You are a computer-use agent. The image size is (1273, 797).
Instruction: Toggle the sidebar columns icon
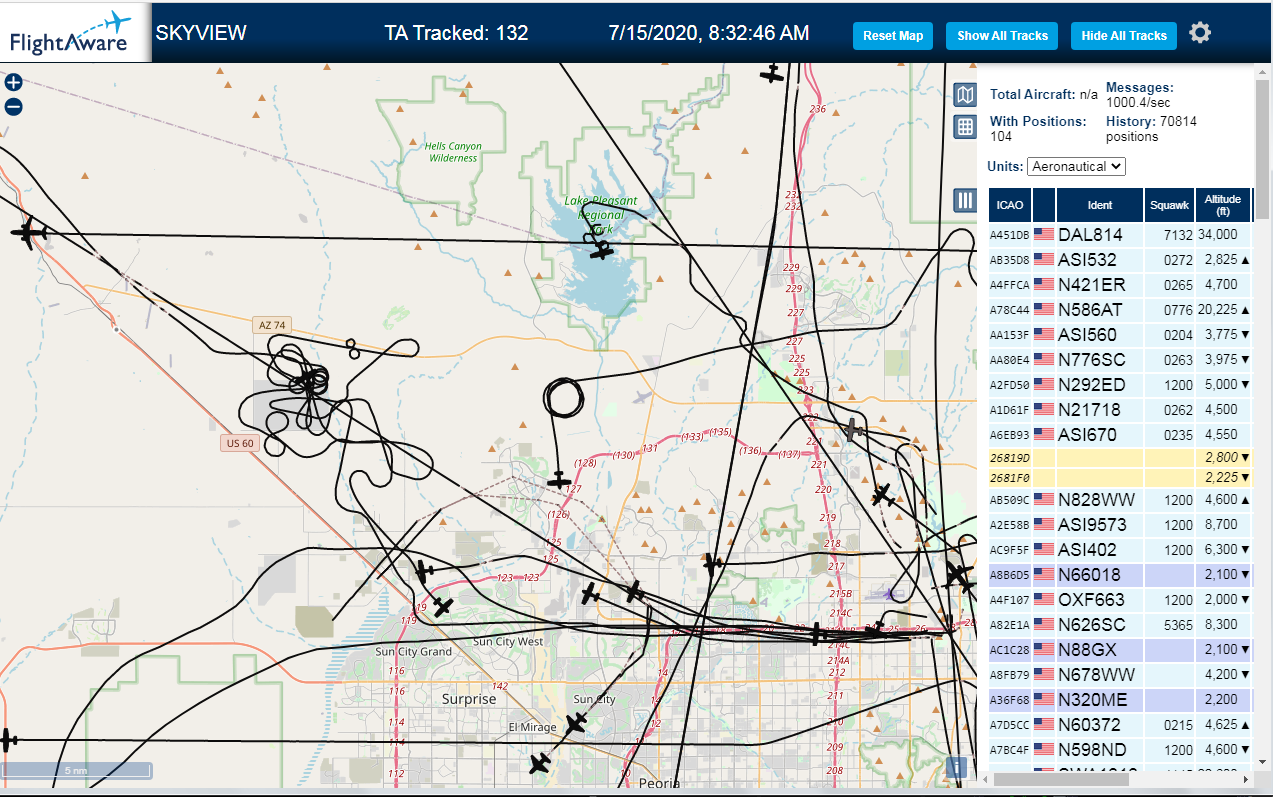[965, 200]
